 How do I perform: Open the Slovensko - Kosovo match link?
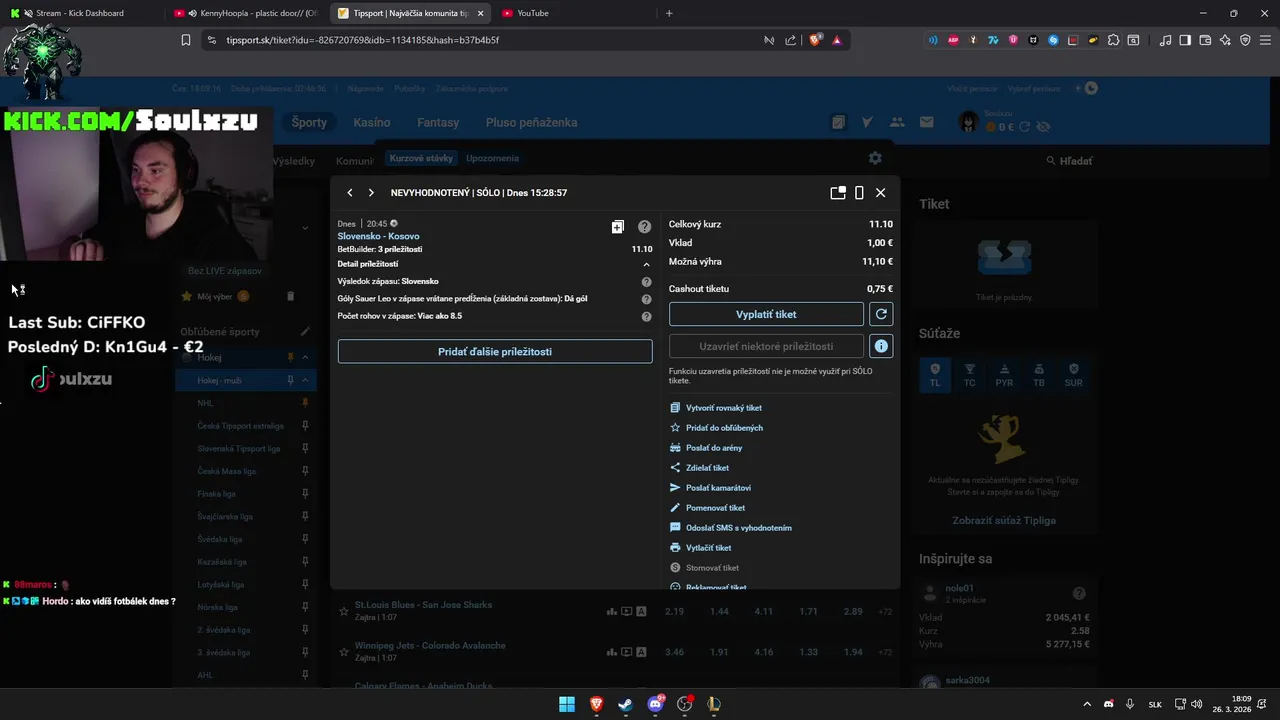click(x=378, y=236)
